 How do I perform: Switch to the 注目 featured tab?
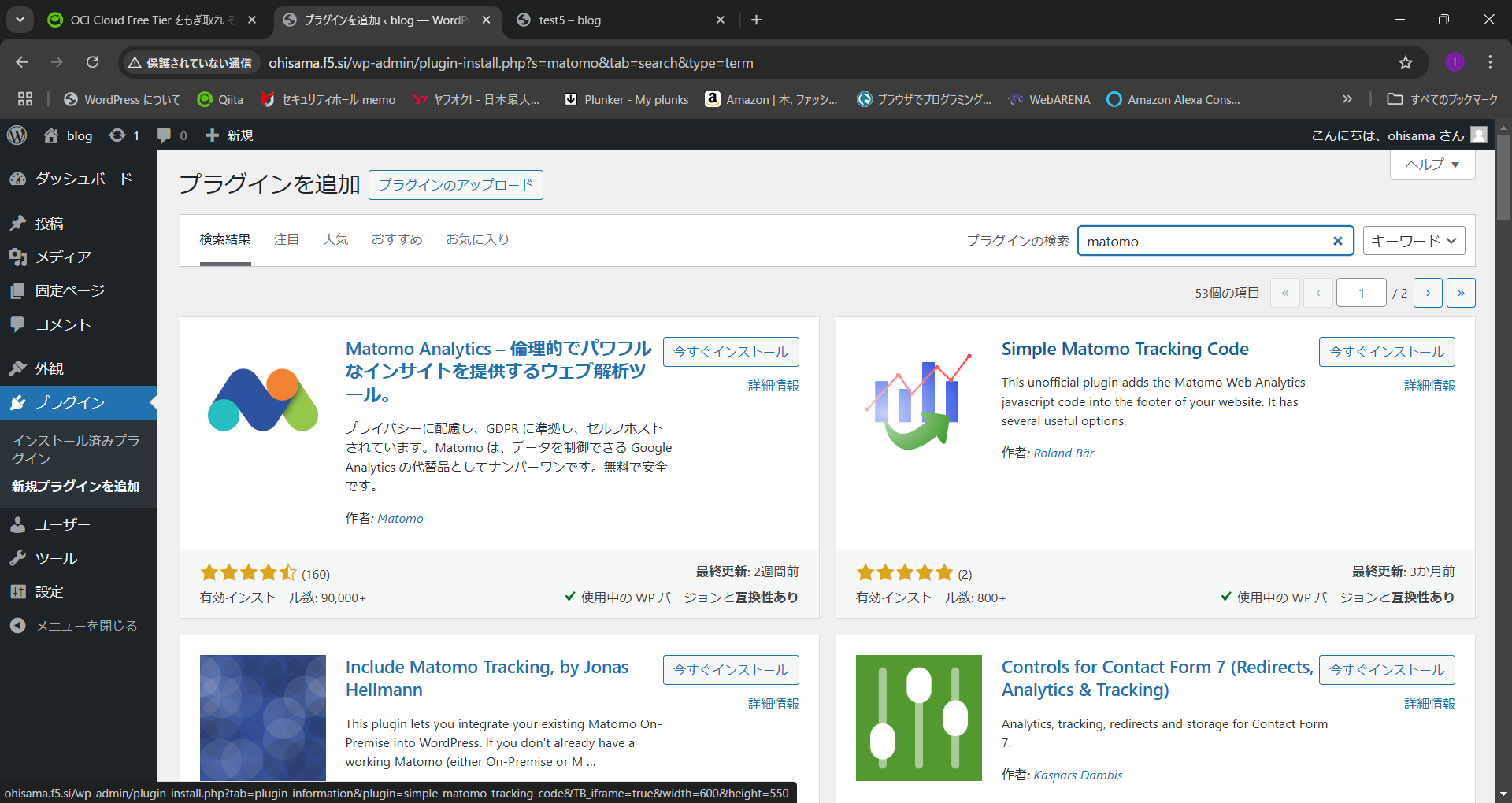pyautogui.click(x=287, y=239)
